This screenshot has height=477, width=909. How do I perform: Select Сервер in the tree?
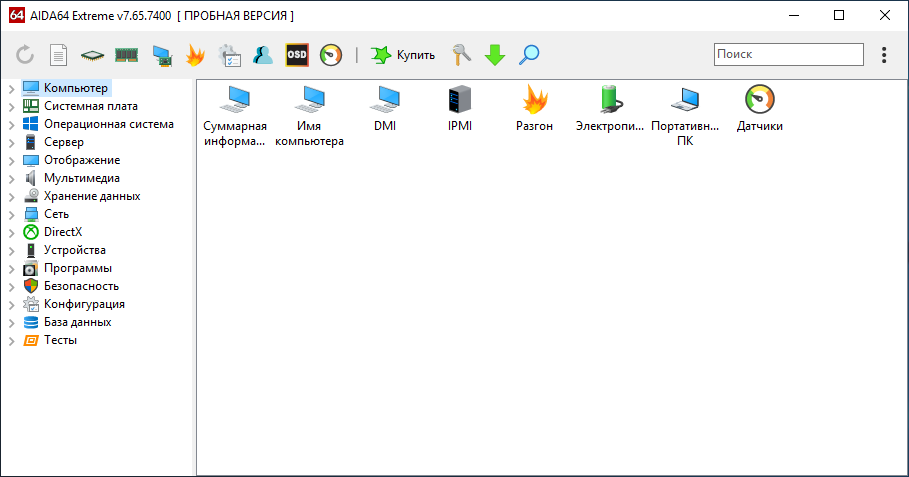[64, 142]
